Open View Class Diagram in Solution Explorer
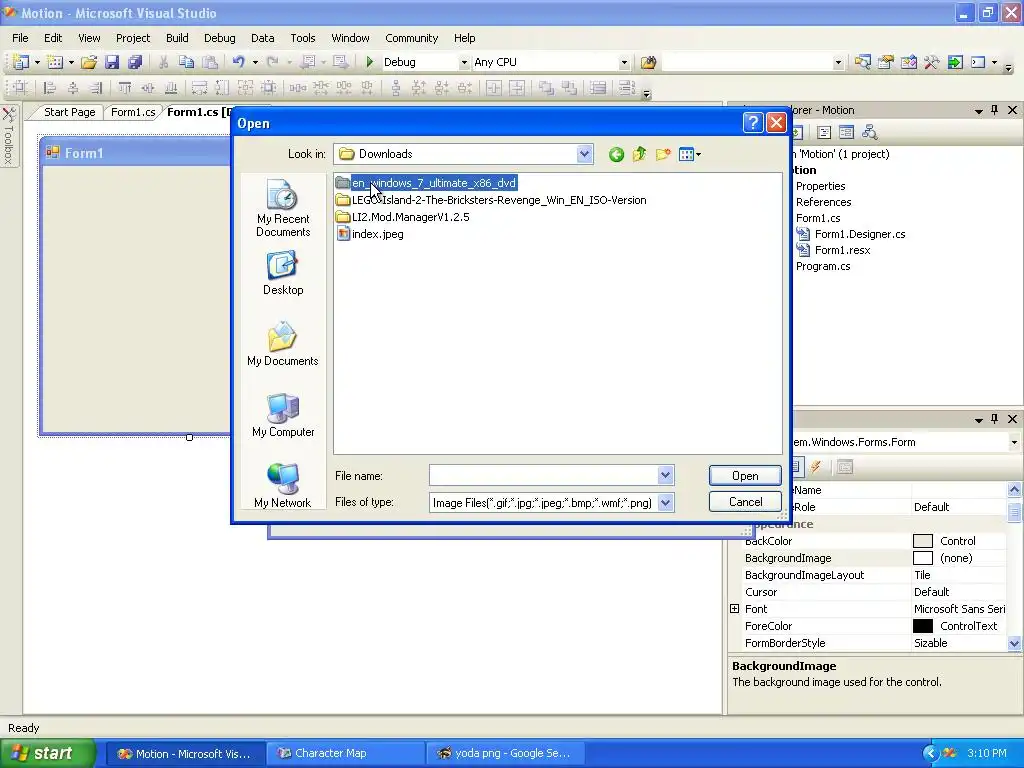 [x=869, y=133]
